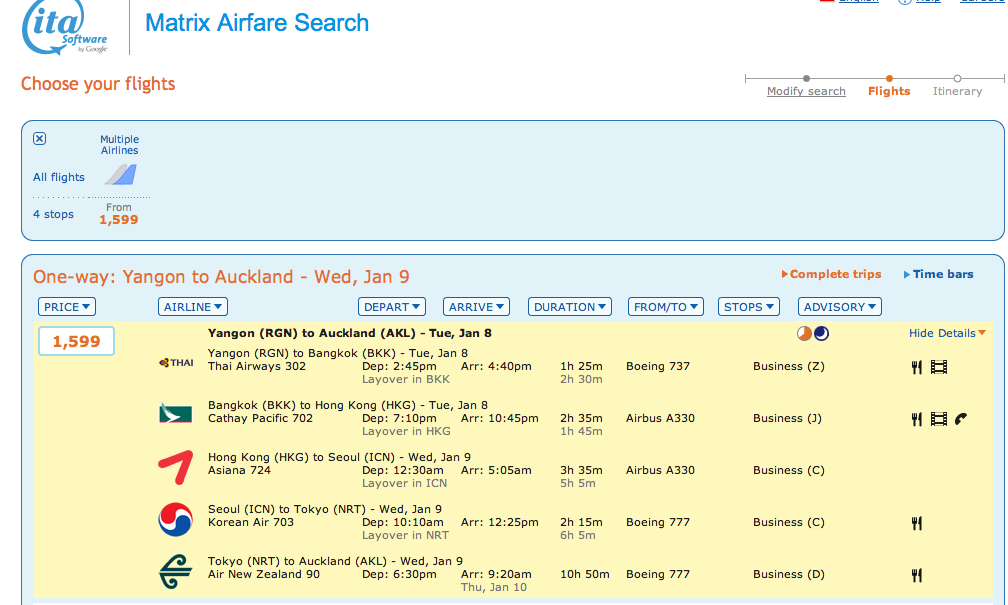Open the AIRLINE filter dropdown

193,307
